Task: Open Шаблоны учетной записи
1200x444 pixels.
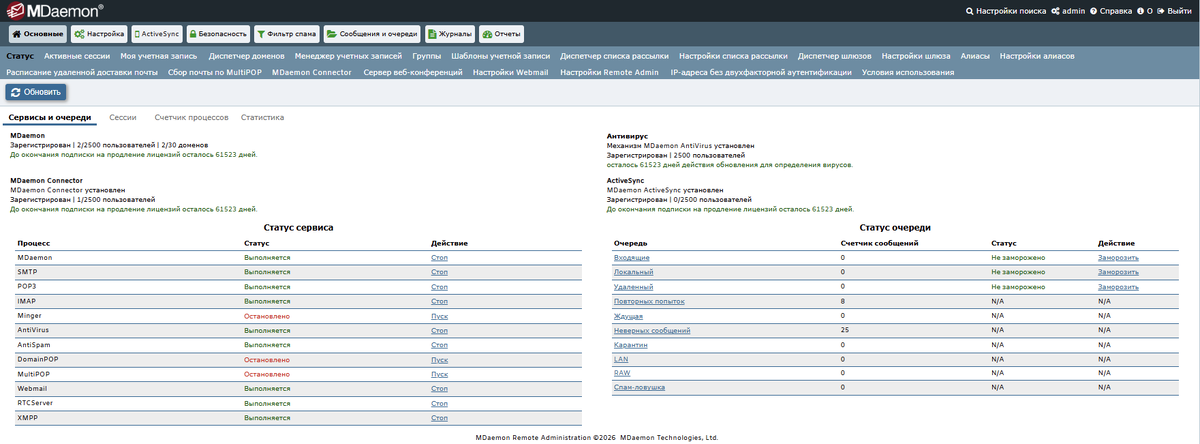Action: pyautogui.click(x=500, y=56)
